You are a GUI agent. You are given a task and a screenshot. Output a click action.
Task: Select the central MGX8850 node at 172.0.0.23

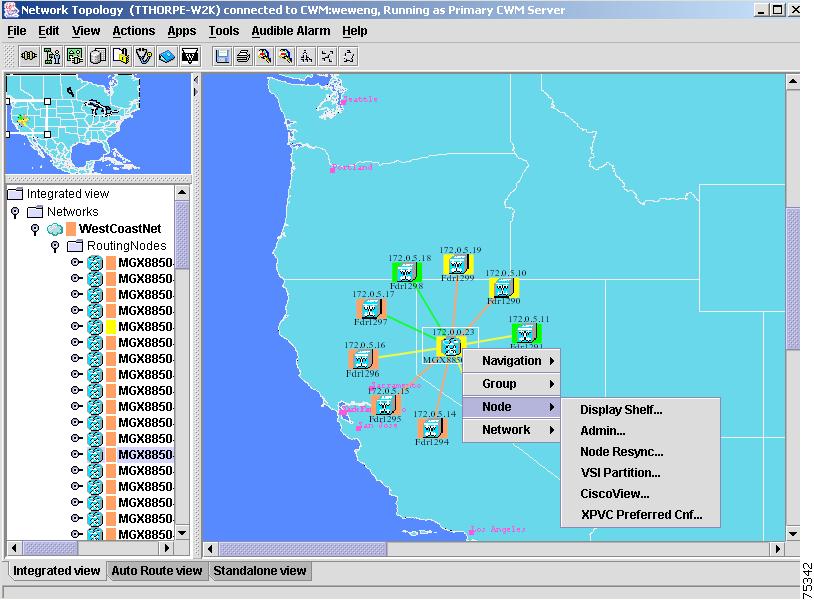[x=450, y=347]
